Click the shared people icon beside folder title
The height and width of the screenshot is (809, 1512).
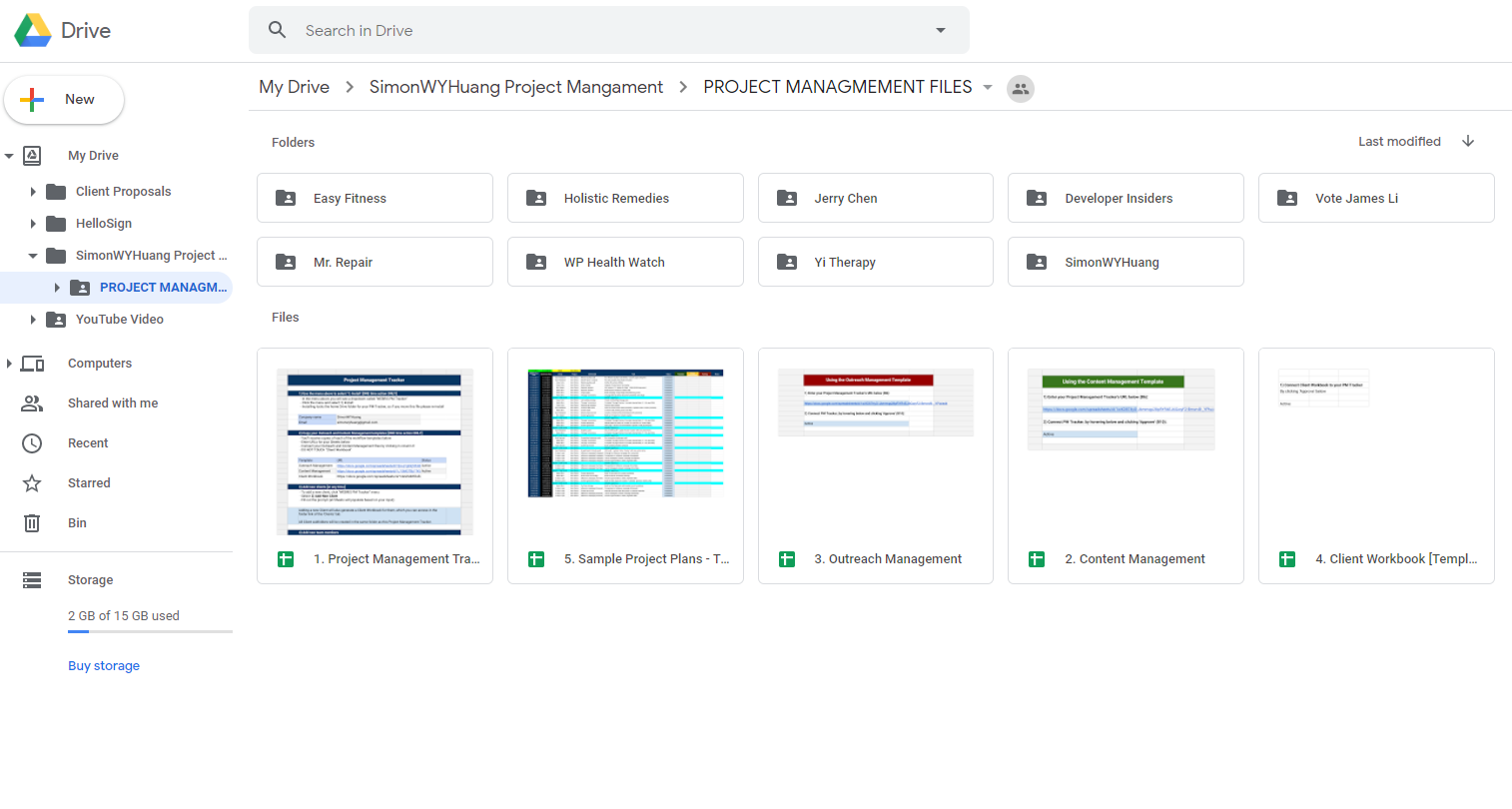(x=1020, y=89)
